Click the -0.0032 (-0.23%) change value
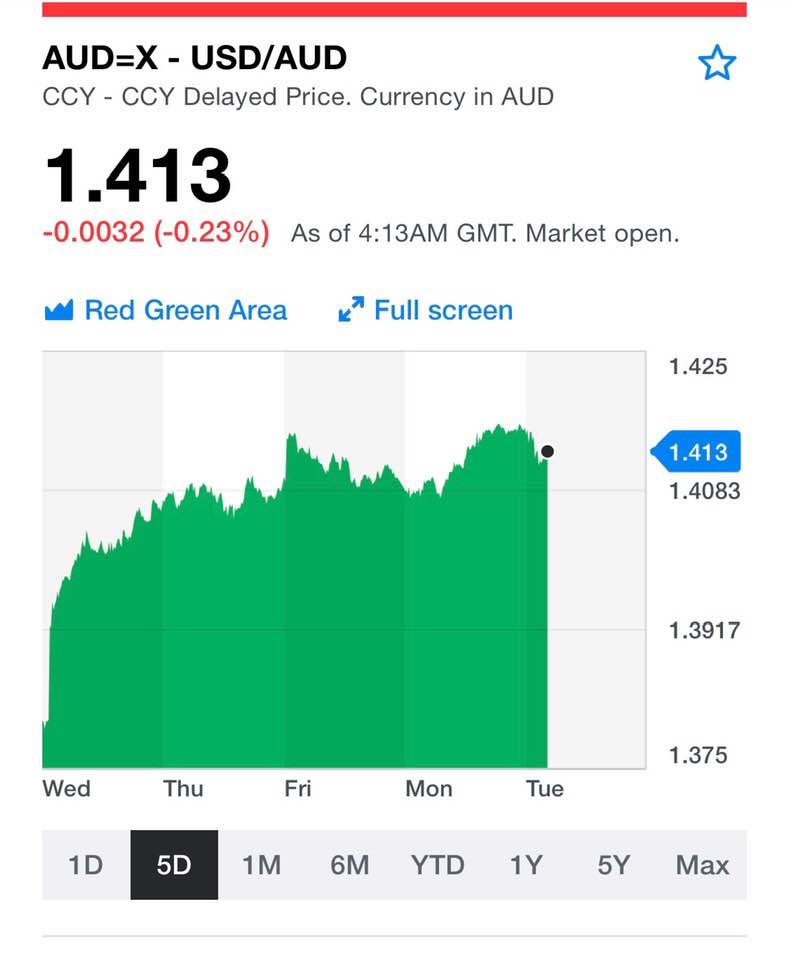The width and height of the screenshot is (788, 960). point(156,232)
